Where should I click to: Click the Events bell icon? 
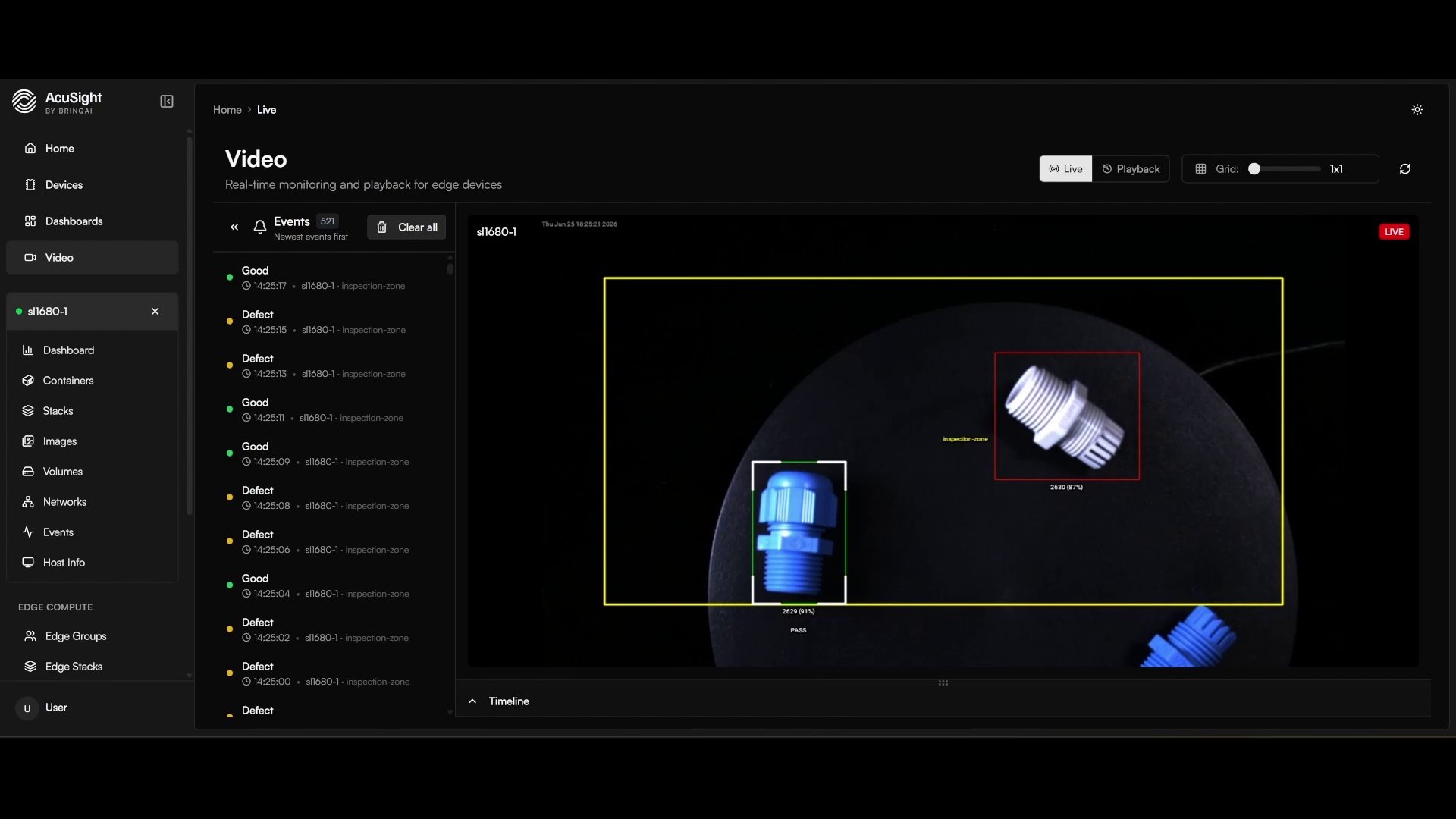tap(259, 227)
